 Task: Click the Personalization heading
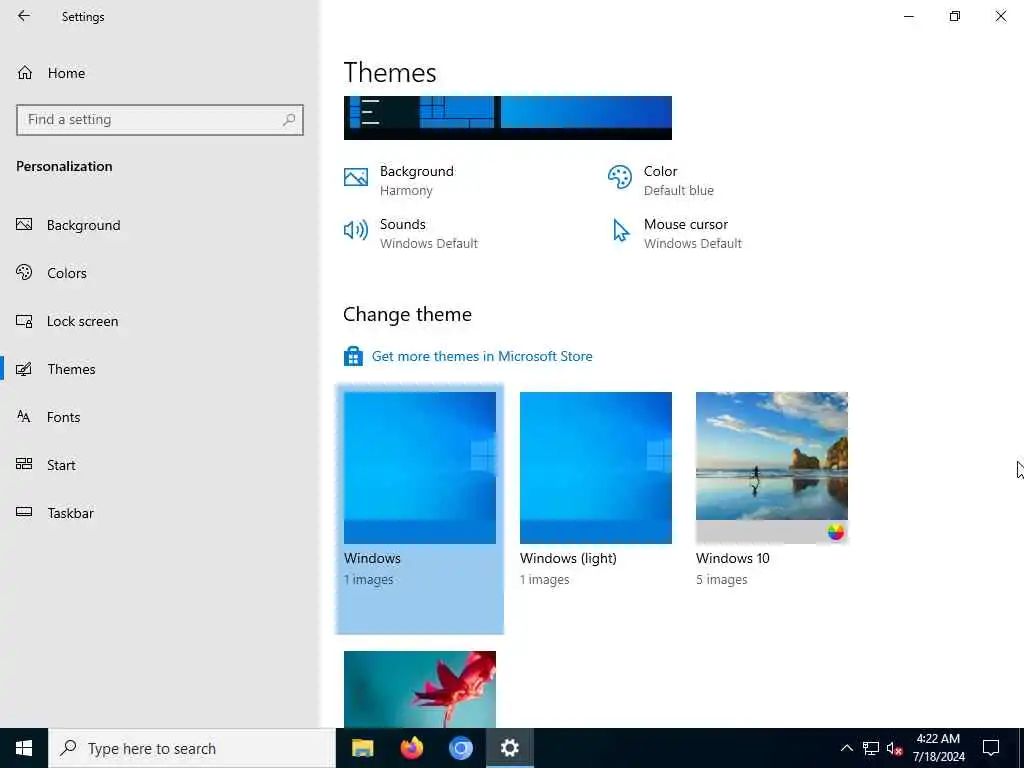pyautogui.click(x=64, y=166)
